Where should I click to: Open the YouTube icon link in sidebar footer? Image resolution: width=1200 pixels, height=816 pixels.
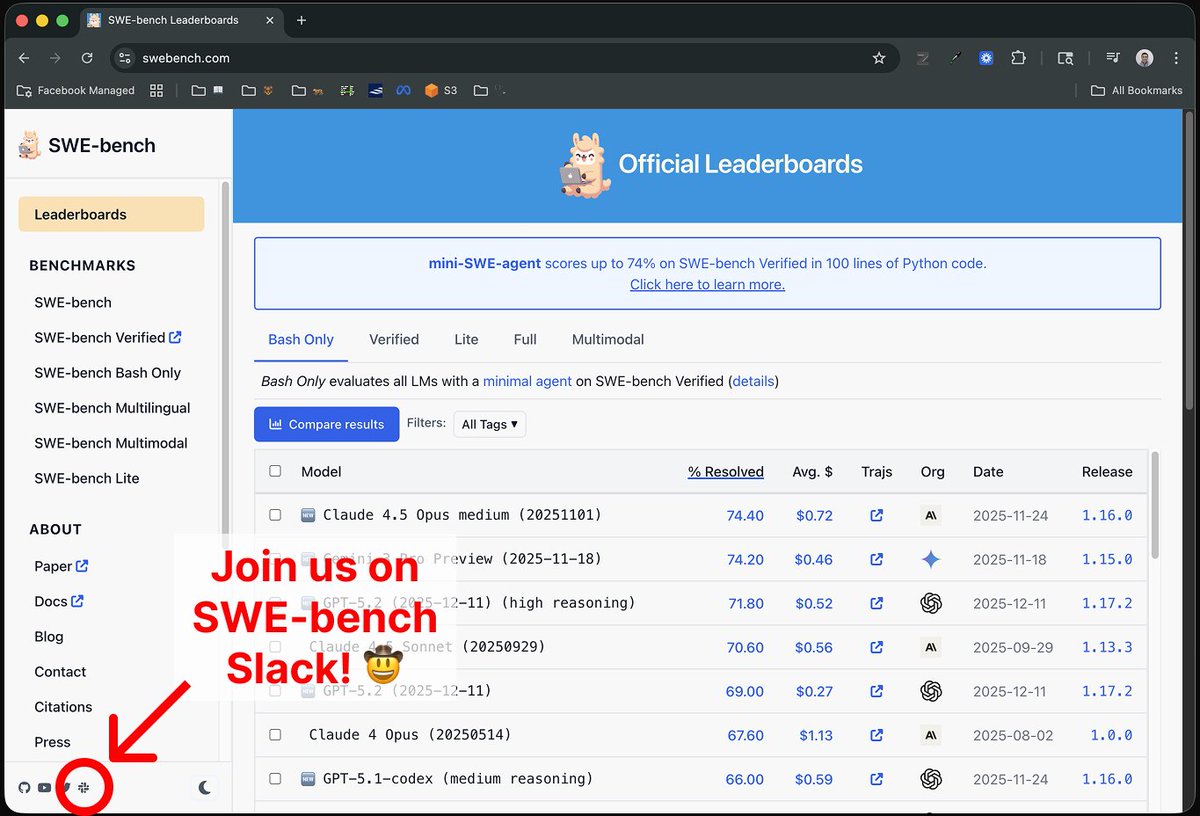pyautogui.click(x=45, y=788)
